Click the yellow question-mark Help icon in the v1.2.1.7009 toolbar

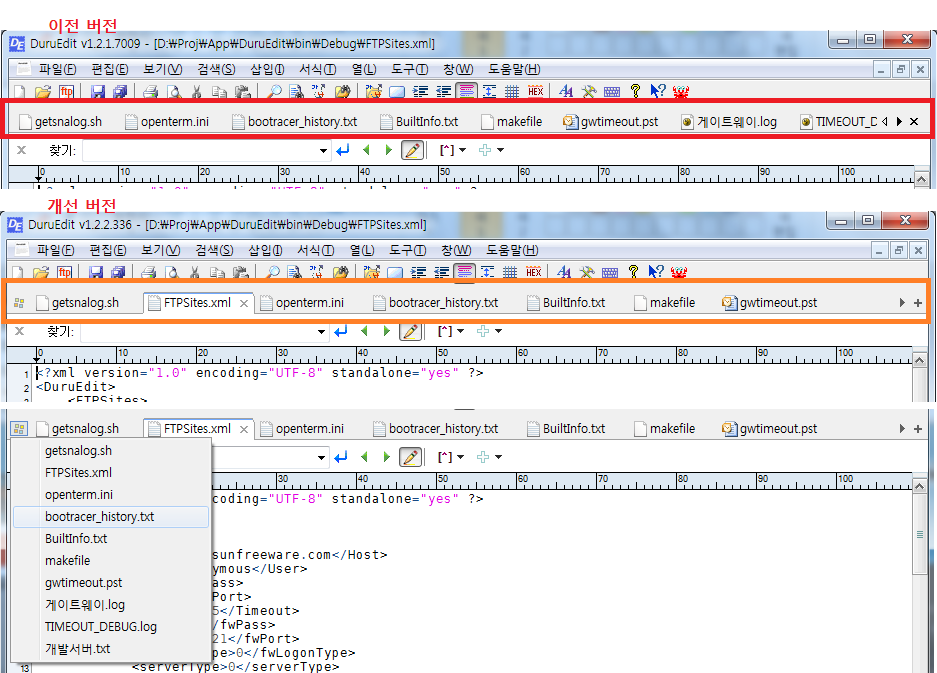click(635, 91)
